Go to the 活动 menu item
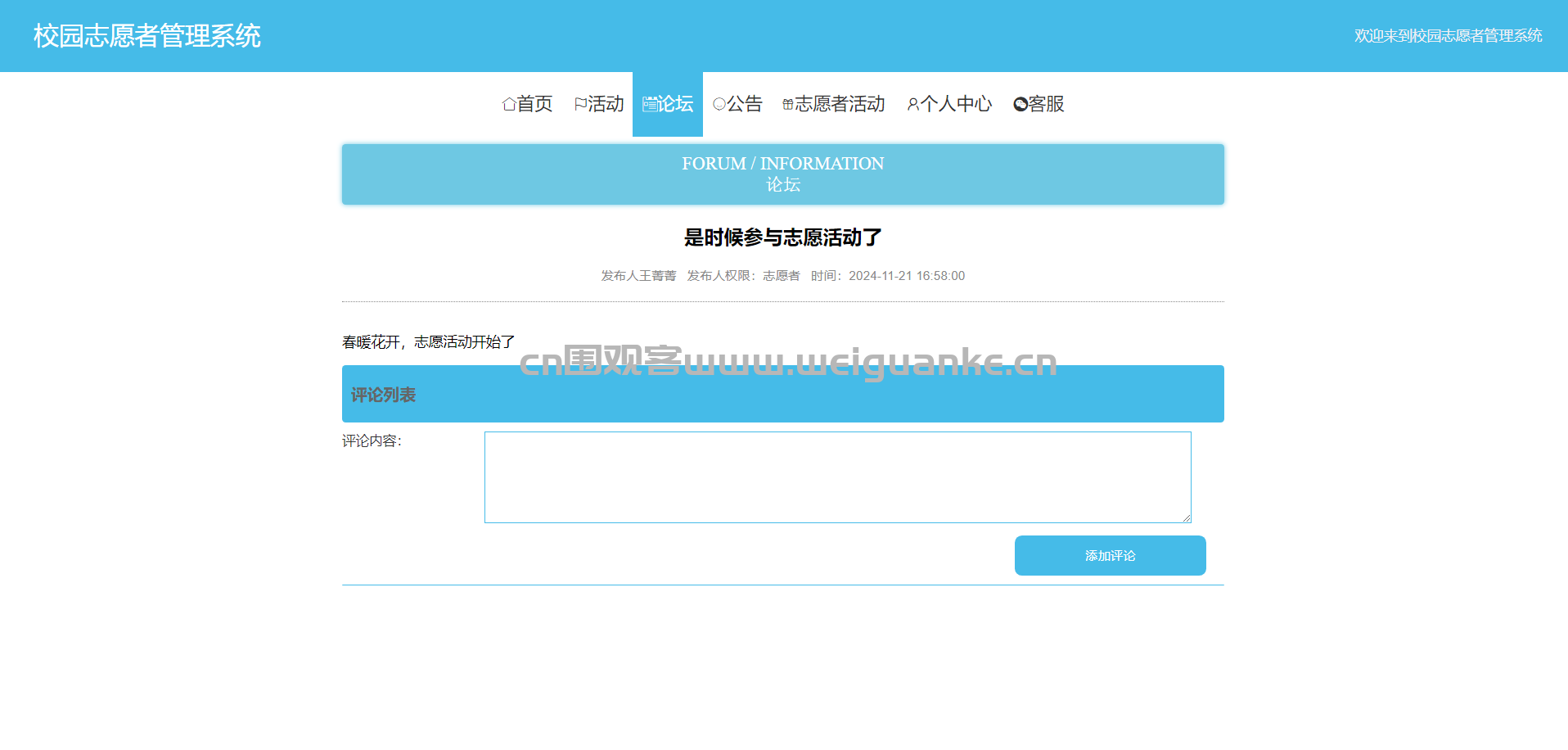 pyautogui.click(x=599, y=104)
